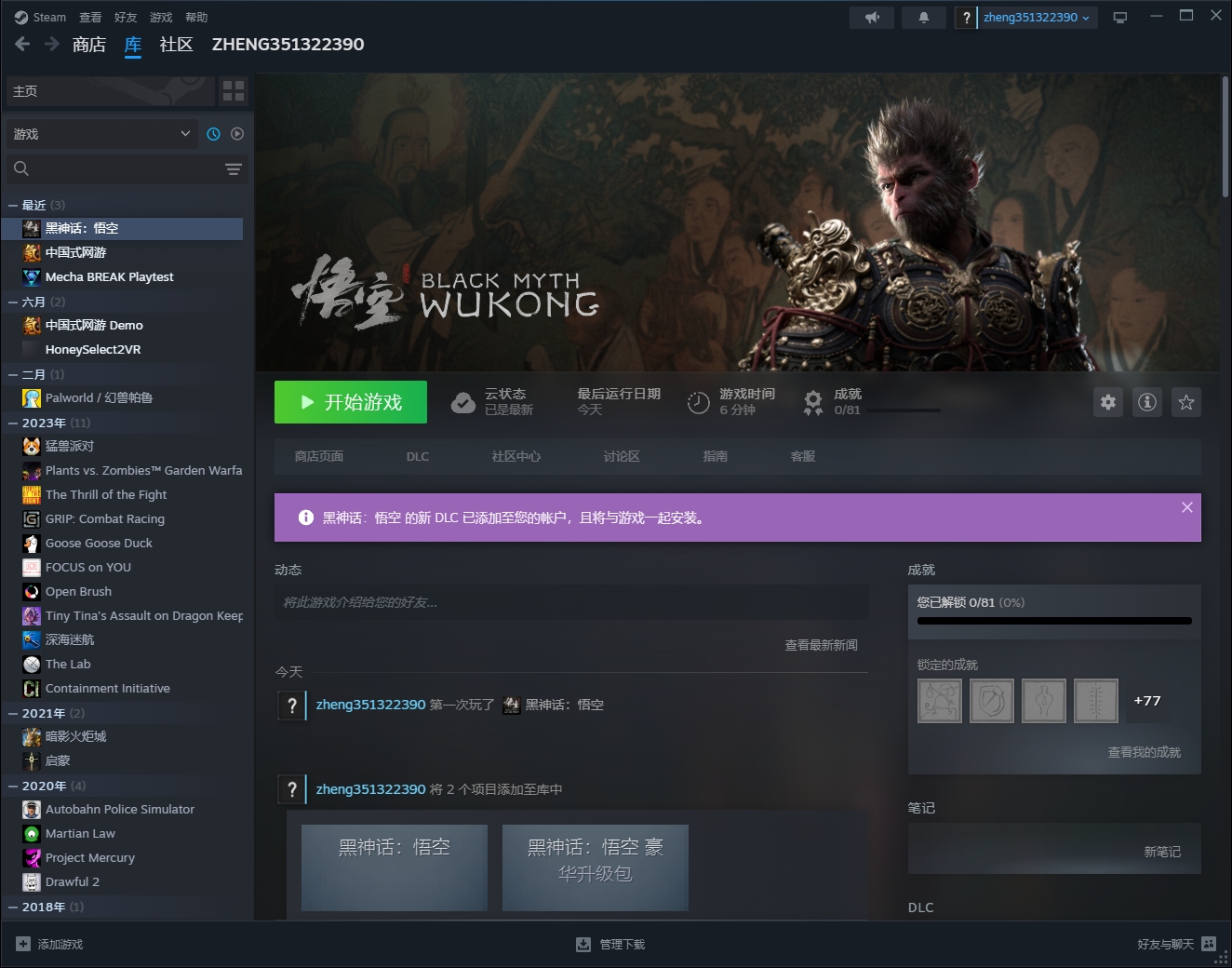Toggle Big Picture mode monitor icon
This screenshot has width=1232, height=968.
click(x=1120, y=18)
